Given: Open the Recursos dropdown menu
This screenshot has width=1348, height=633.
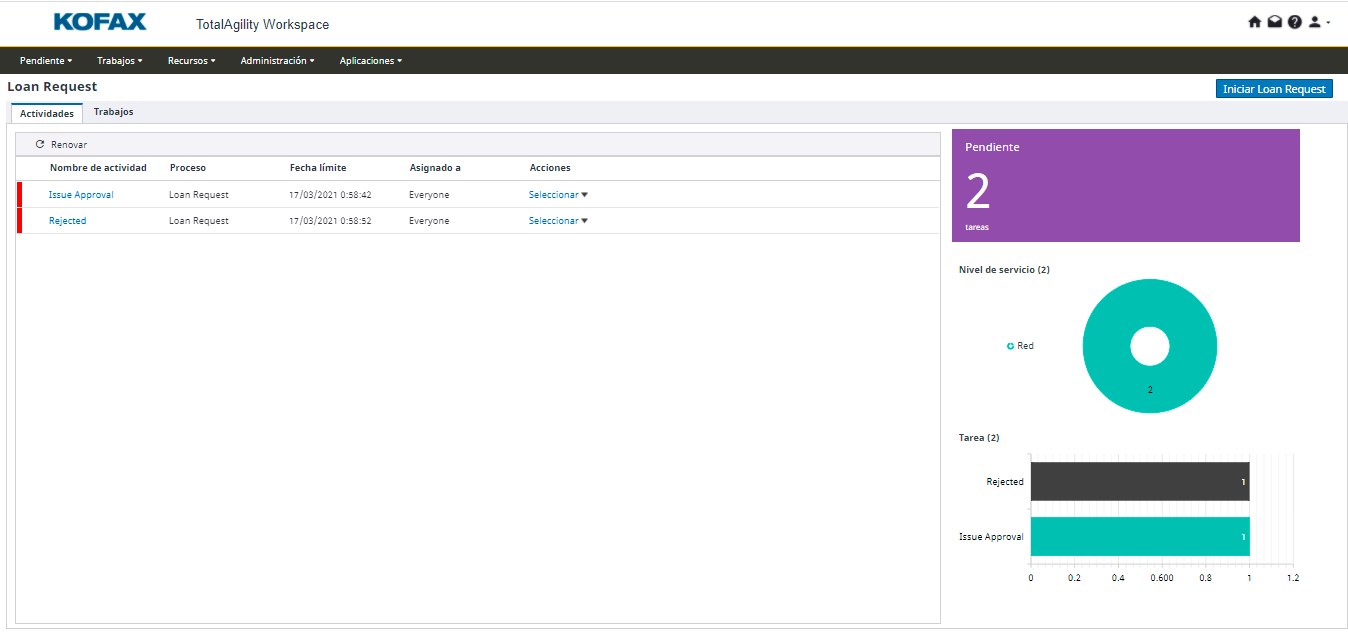Looking at the screenshot, I should [x=191, y=61].
